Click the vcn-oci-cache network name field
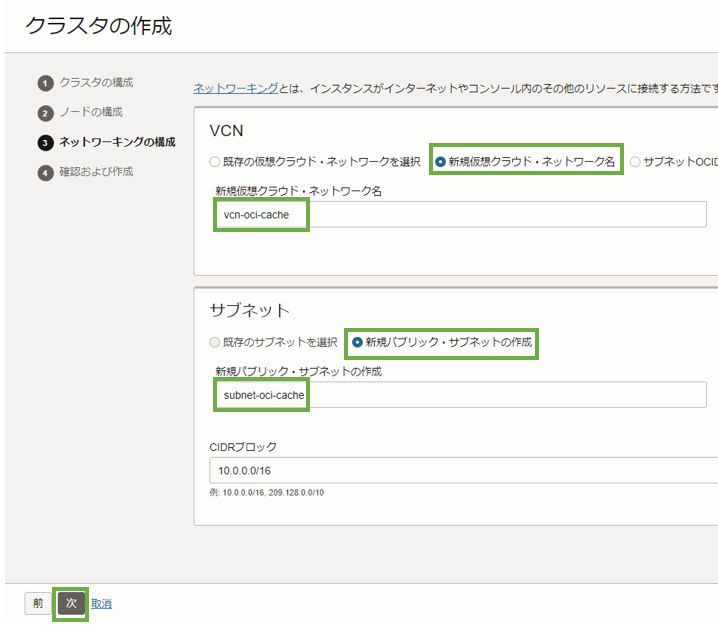 coord(460,215)
